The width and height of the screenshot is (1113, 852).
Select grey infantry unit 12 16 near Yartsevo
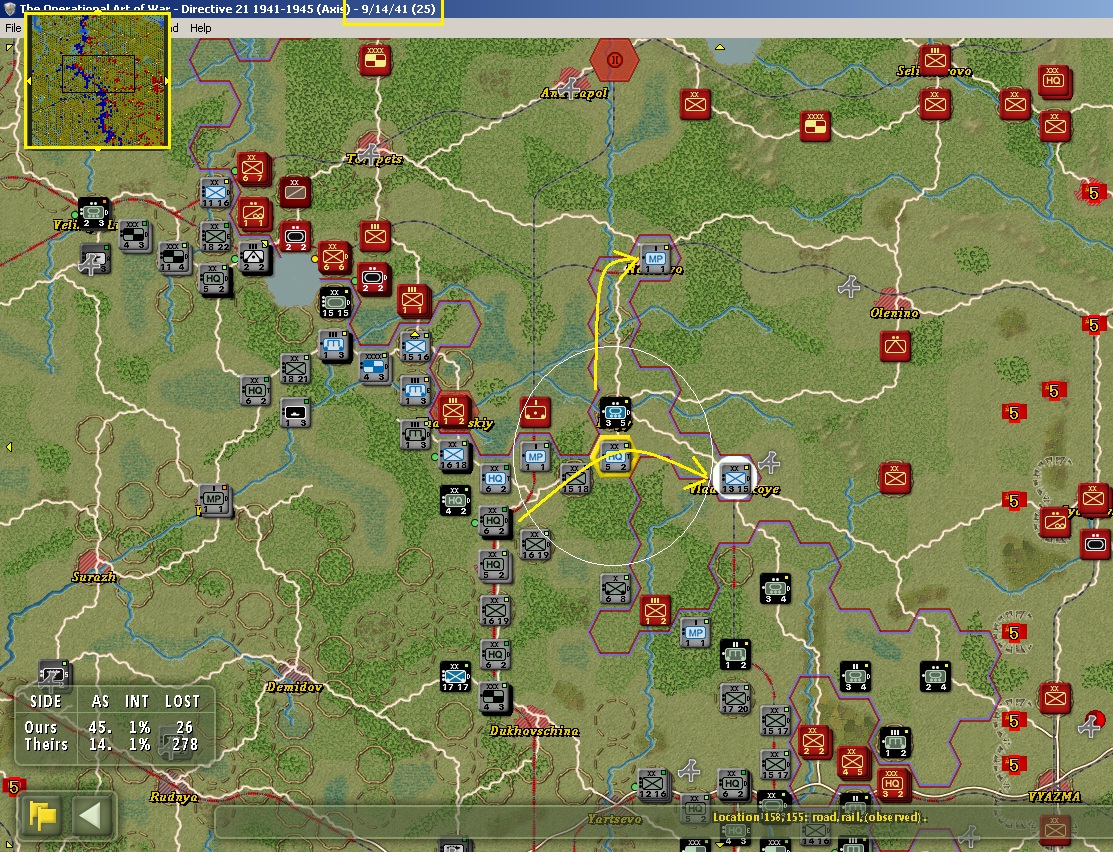coord(653,784)
